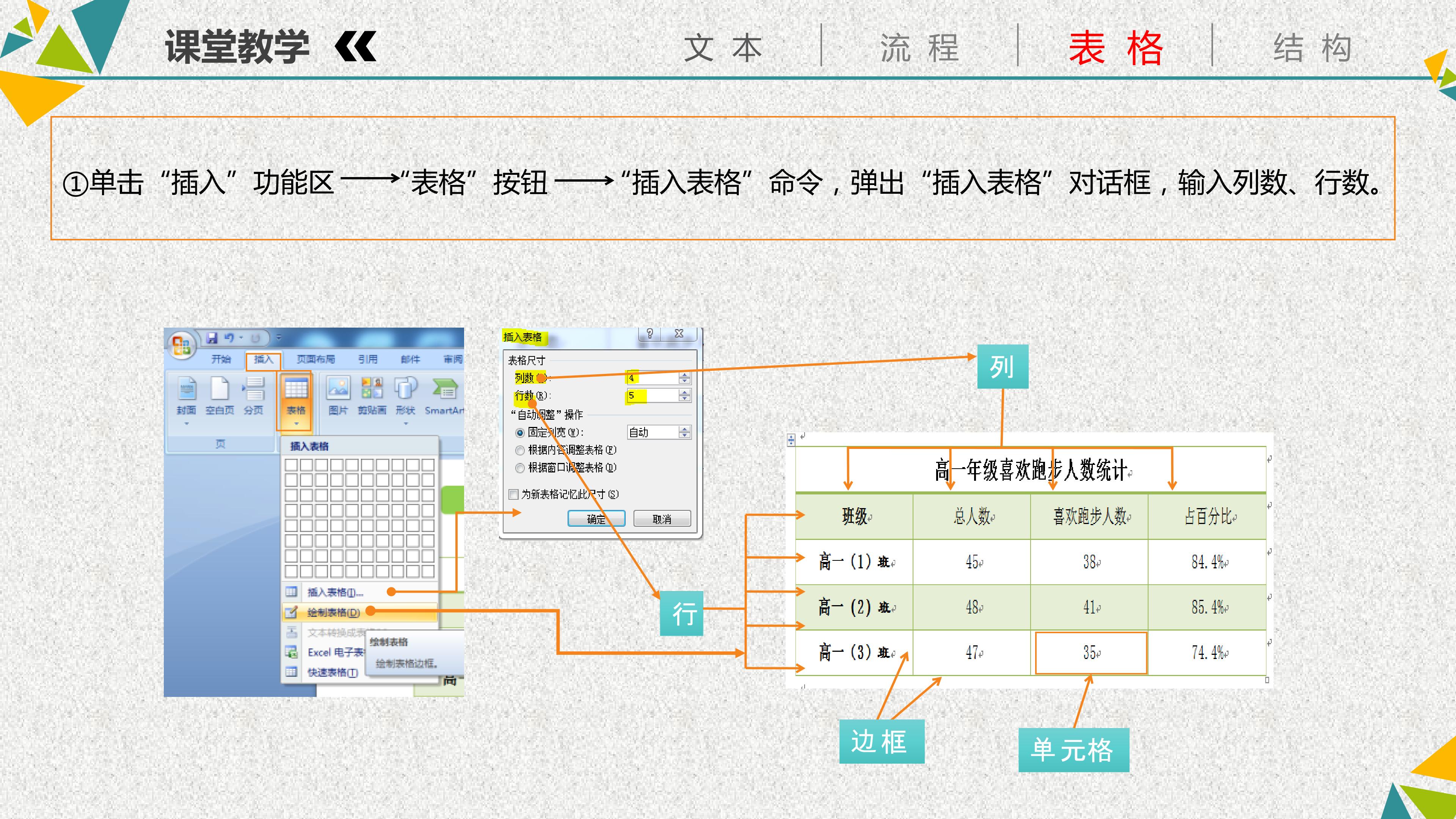Select 根据窗口调整表格 radio button
The width and height of the screenshot is (1456, 819).
(x=520, y=468)
